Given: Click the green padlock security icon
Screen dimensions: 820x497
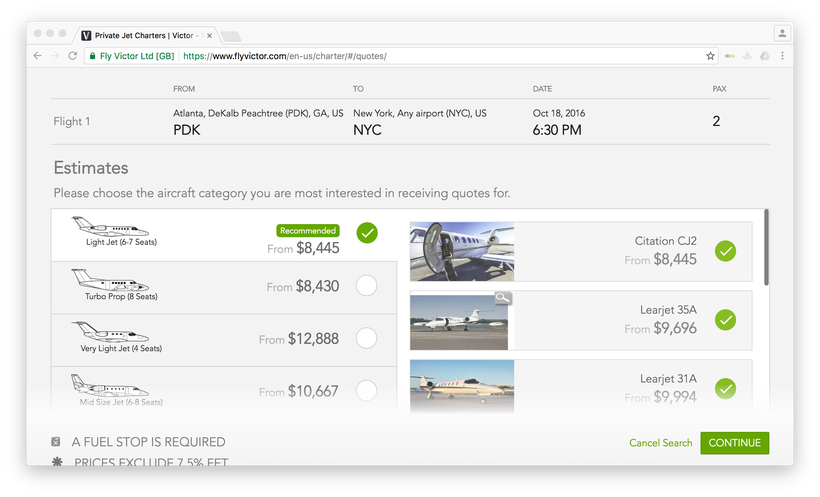Looking at the screenshot, I should point(93,55).
